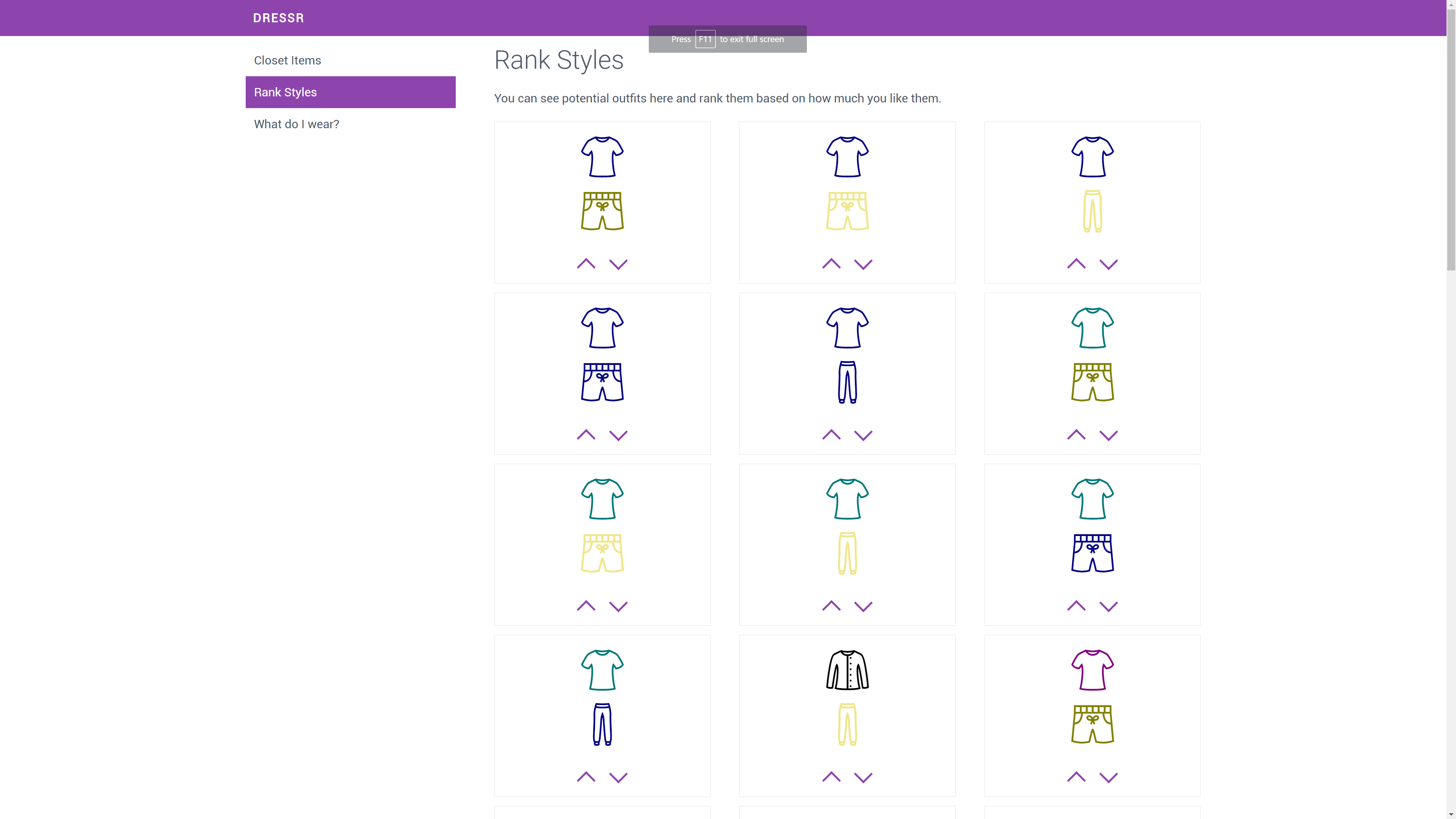This screenshot has height=819, width=1456.
Task: Upvote the teal shirt with pale yellow shorts outfit
Action: [586, 606]
